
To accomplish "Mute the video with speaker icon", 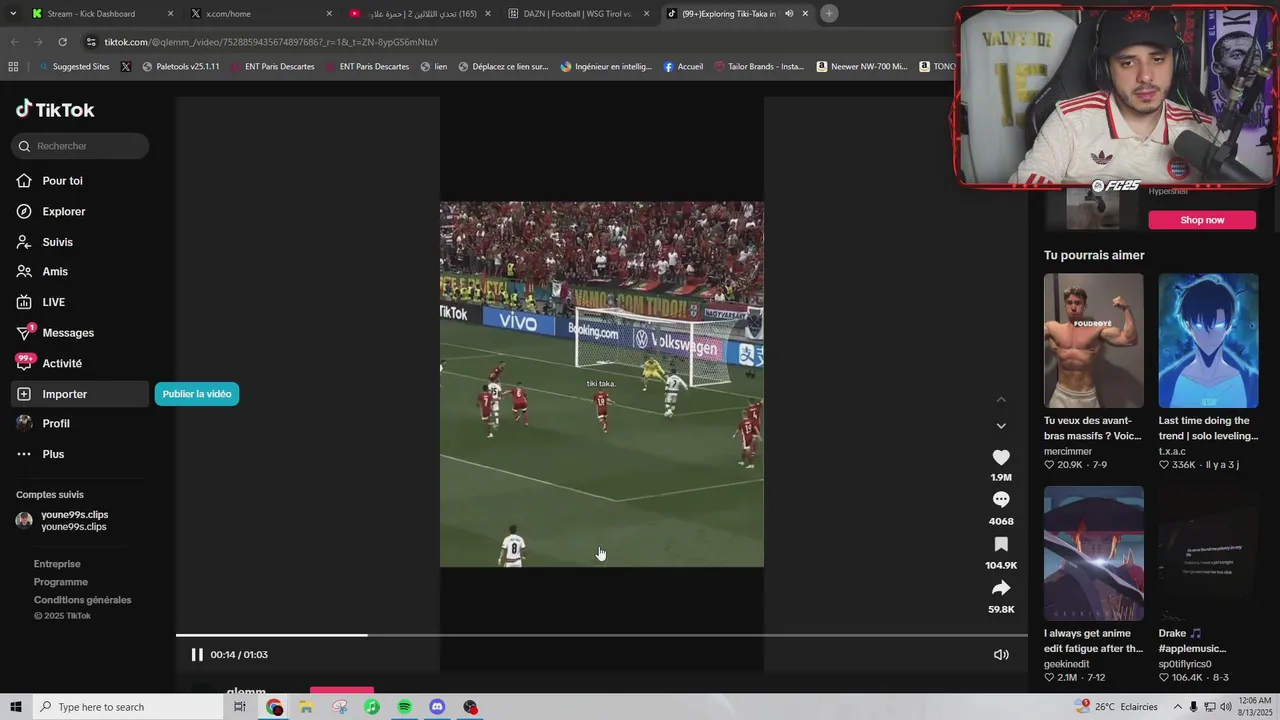I will [x=1001, y=655].
